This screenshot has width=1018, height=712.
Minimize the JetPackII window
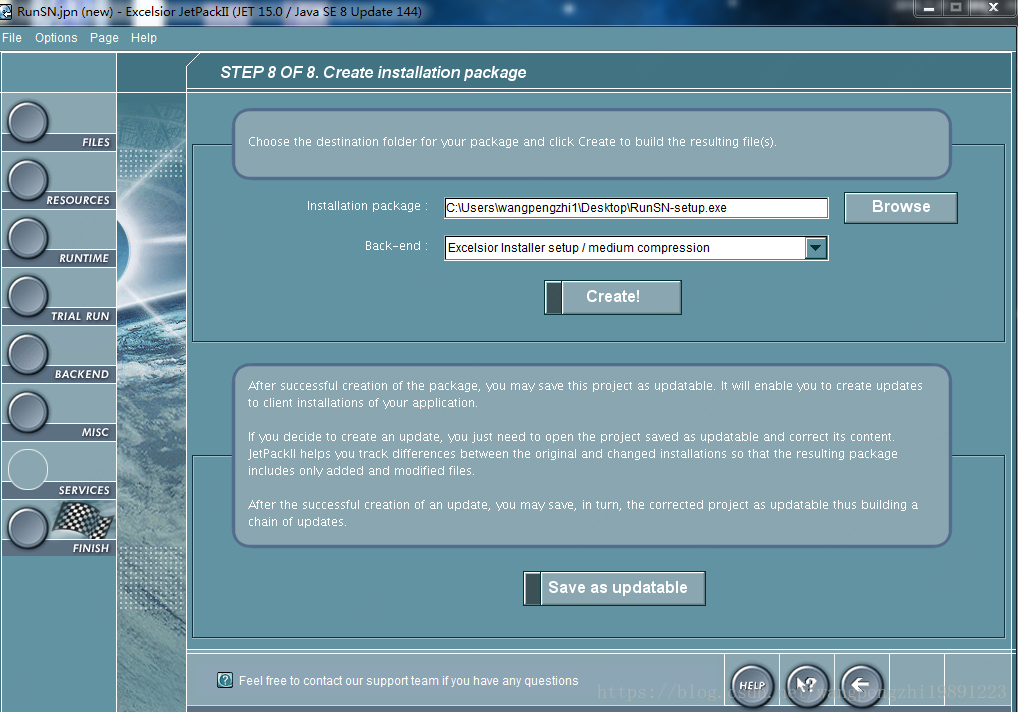point(928,8)
